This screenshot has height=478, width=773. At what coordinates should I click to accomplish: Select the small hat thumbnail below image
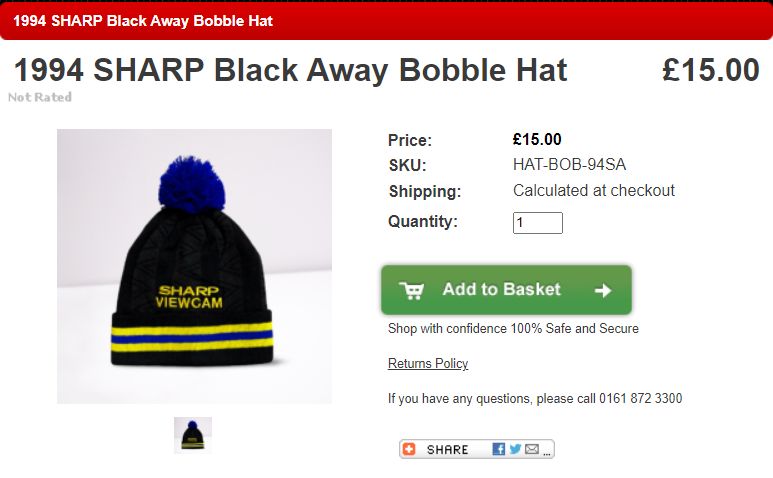193,435
